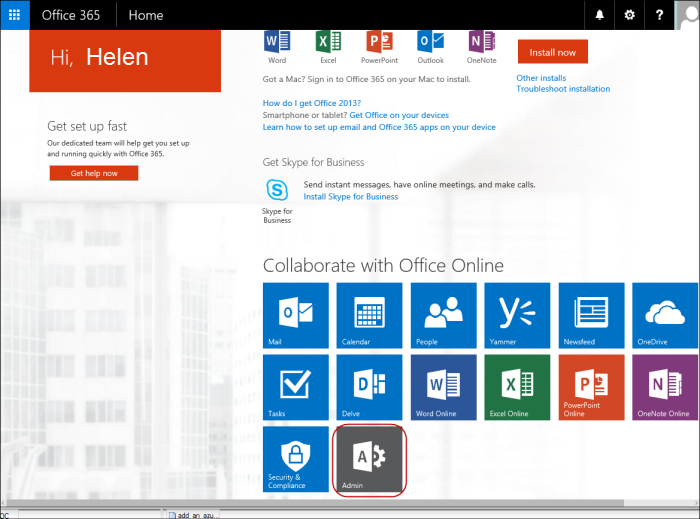Click the user profile picture

688,16
